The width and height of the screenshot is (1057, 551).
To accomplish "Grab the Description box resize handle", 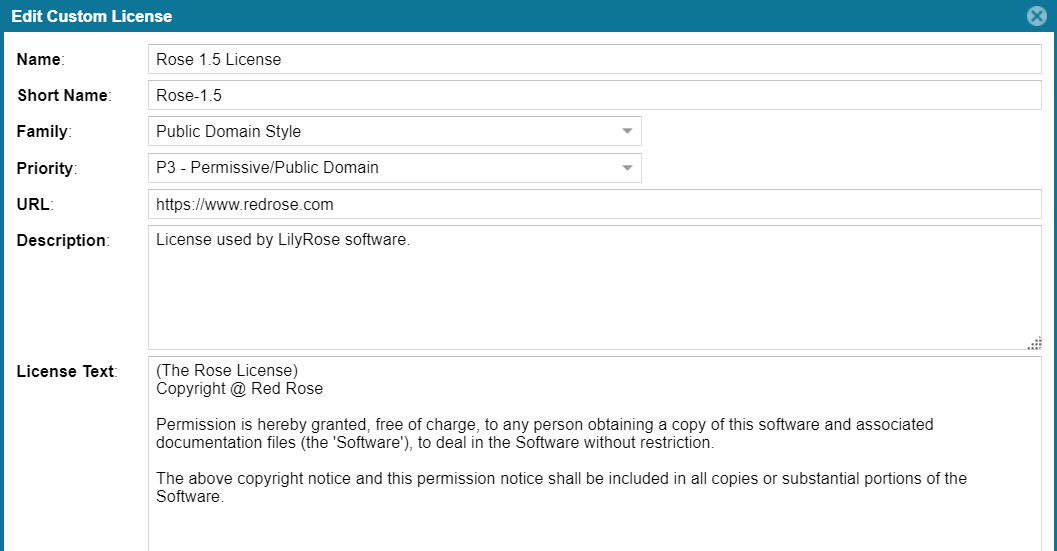I will (1034, 343).
